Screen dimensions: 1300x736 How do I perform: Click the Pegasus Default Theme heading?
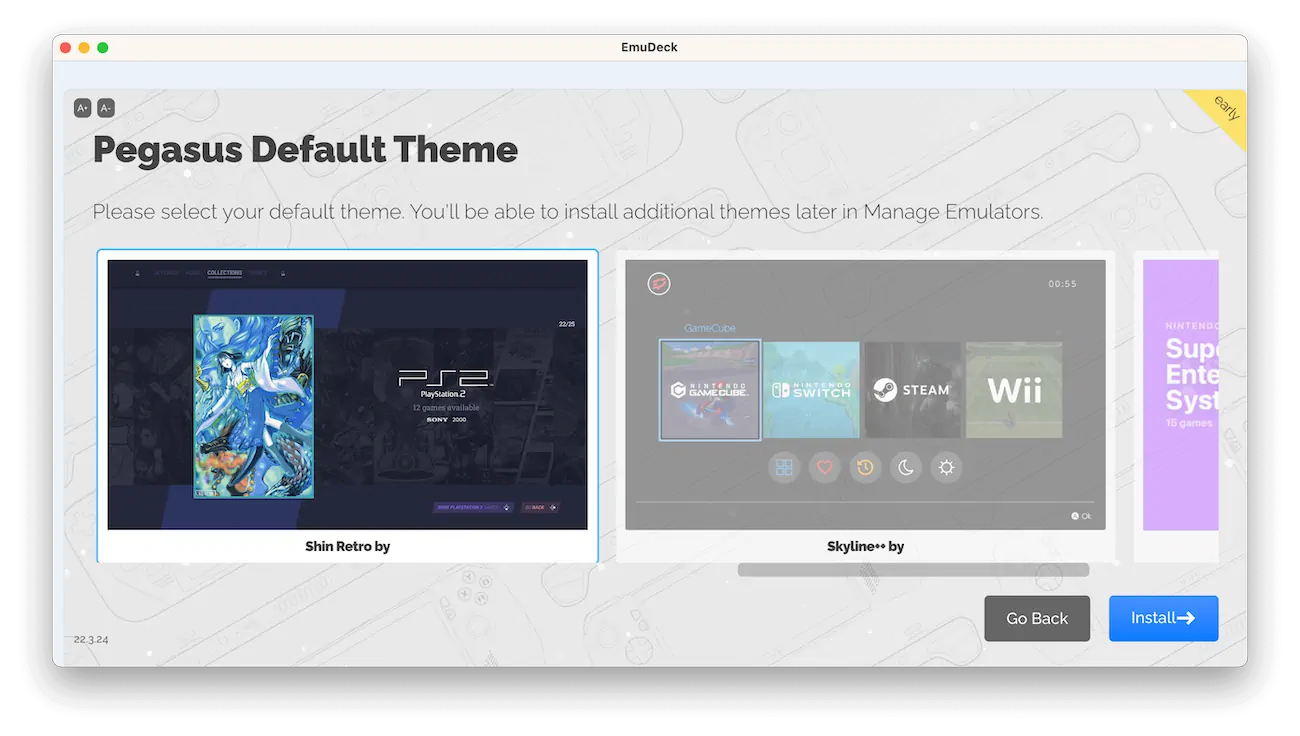tap(305, 150)
